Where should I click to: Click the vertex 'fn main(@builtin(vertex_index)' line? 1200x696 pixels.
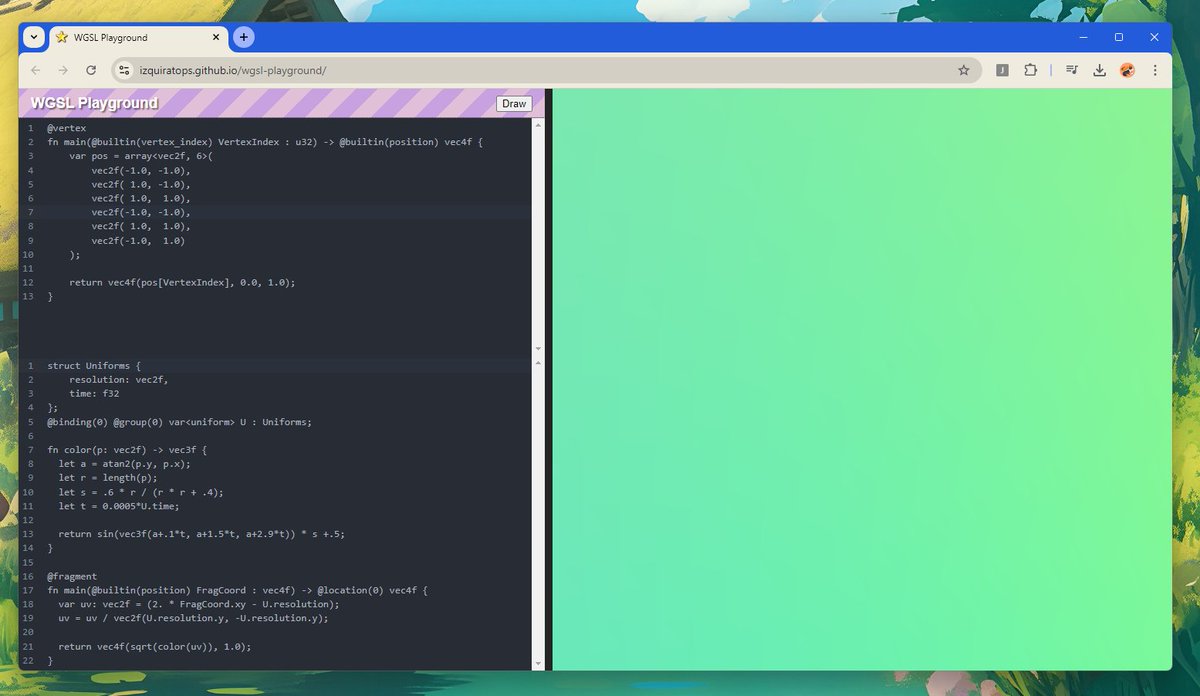(x=265, y=142)
